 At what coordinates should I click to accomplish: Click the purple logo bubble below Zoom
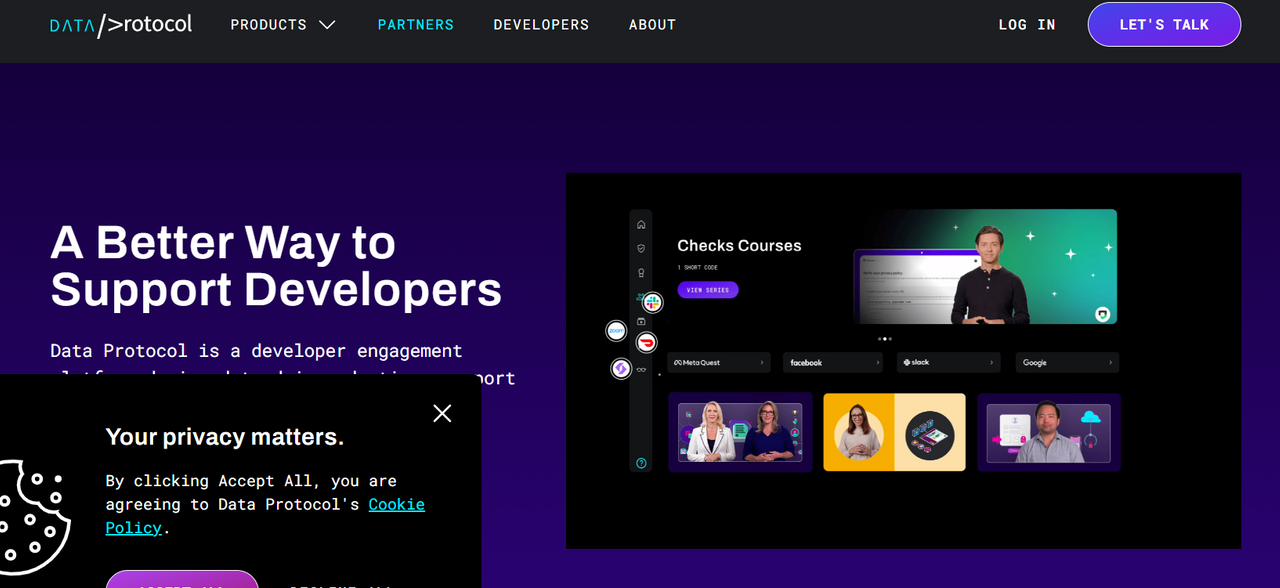pos(621,368)
